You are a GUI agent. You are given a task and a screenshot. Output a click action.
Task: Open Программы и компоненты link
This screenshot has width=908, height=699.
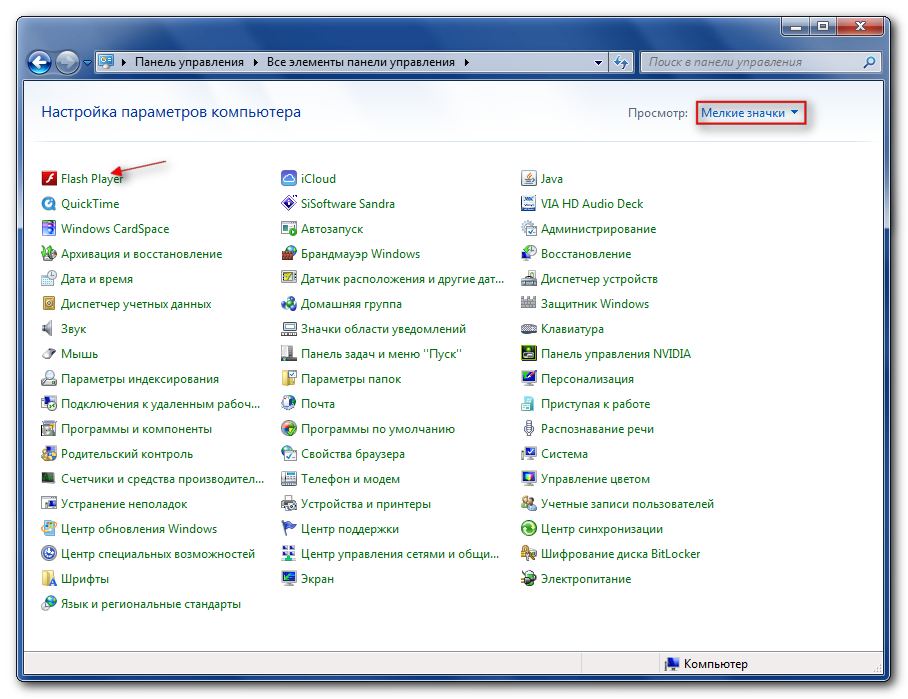tap(136, 429)
